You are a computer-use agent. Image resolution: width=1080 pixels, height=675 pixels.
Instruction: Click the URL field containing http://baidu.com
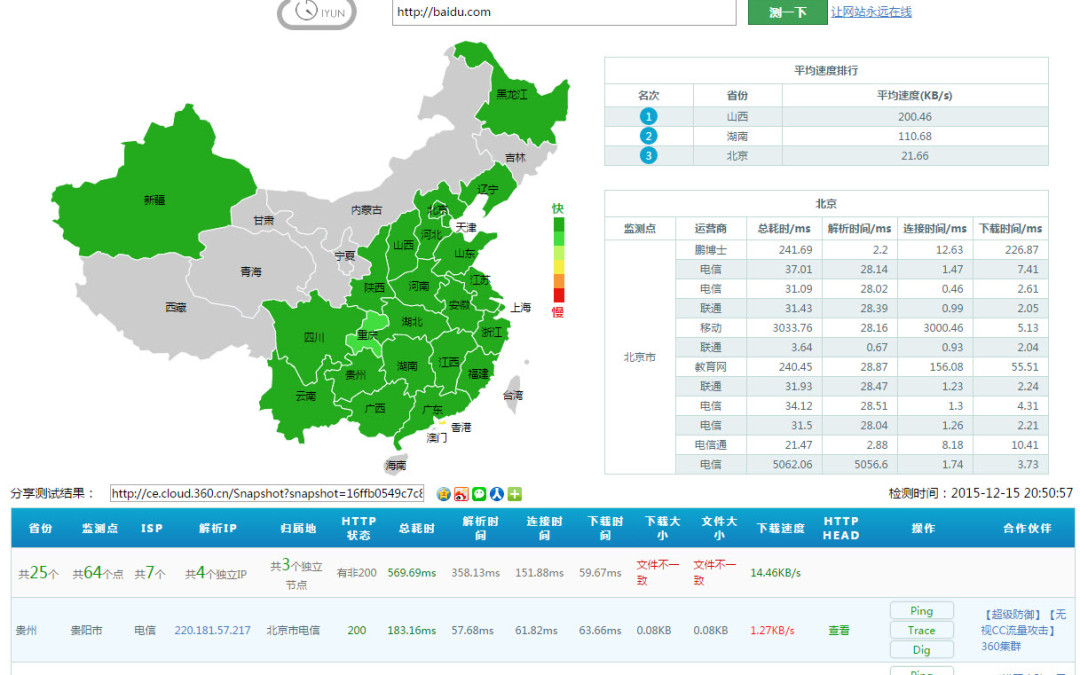(564, 12)
